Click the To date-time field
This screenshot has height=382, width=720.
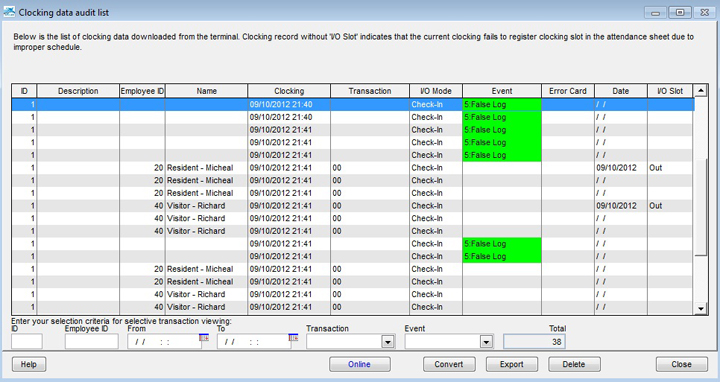click(253, 342)
